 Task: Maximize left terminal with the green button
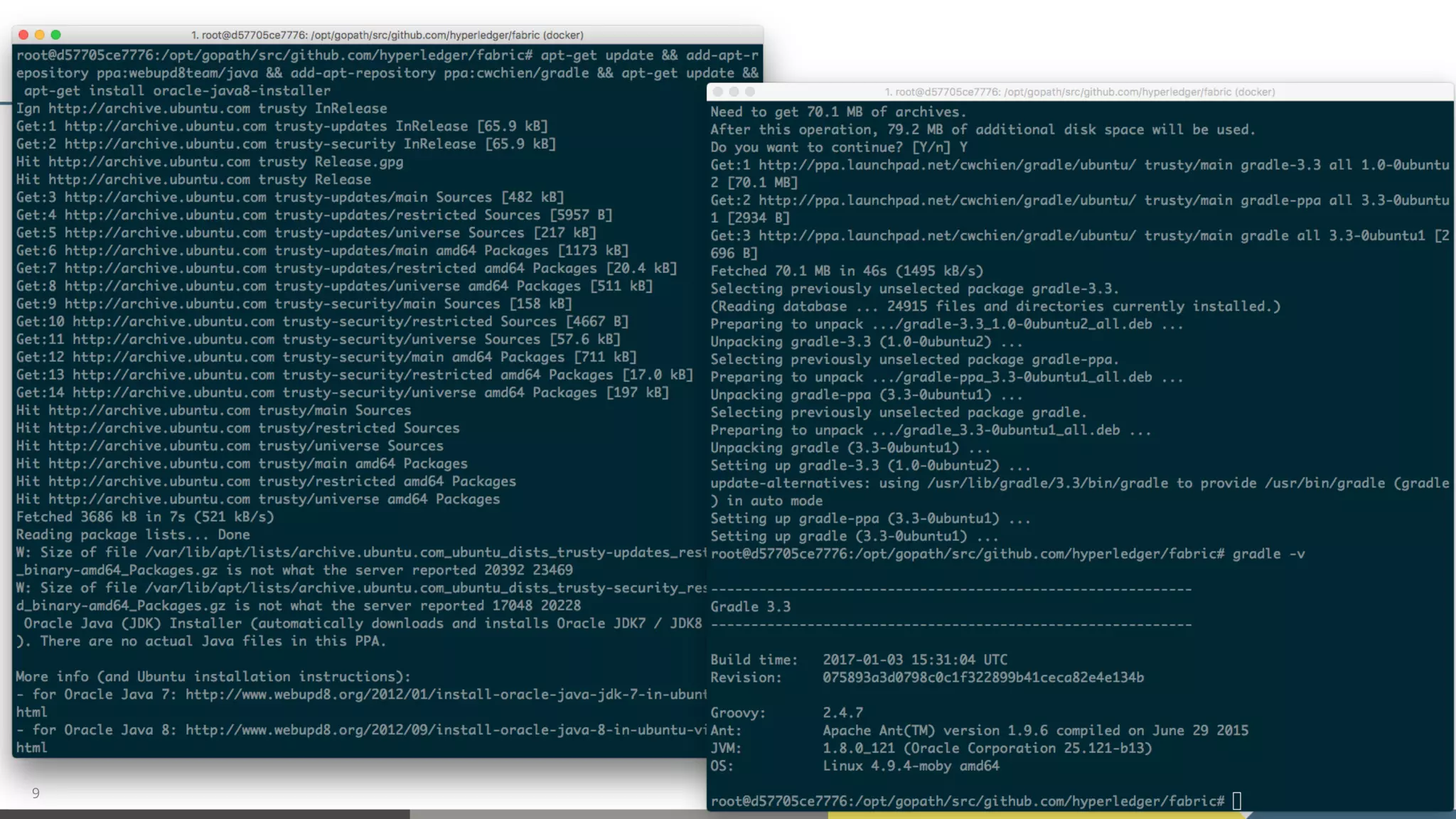point(56,35)
